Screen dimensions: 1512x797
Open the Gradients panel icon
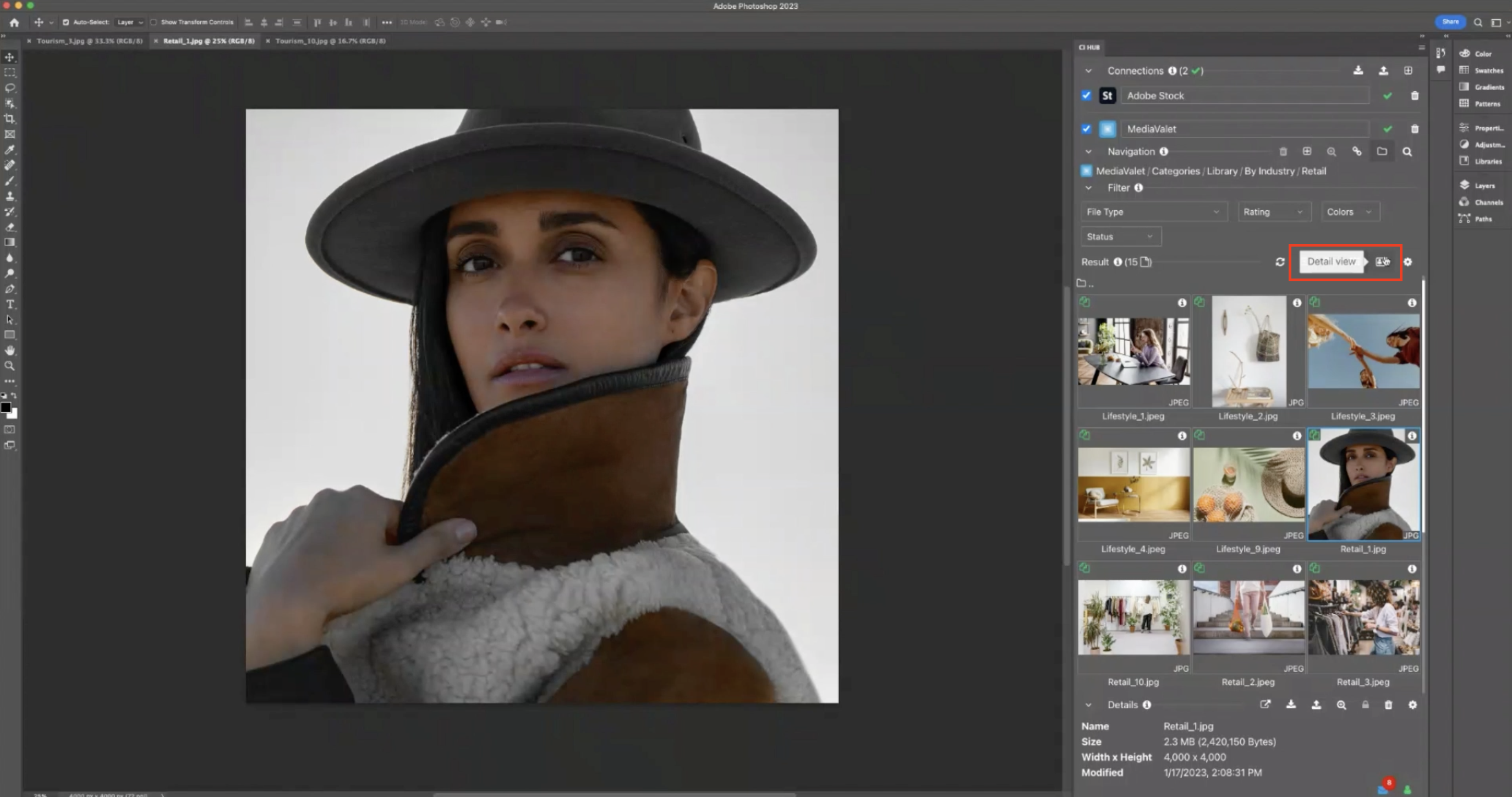coord(1465,87)
